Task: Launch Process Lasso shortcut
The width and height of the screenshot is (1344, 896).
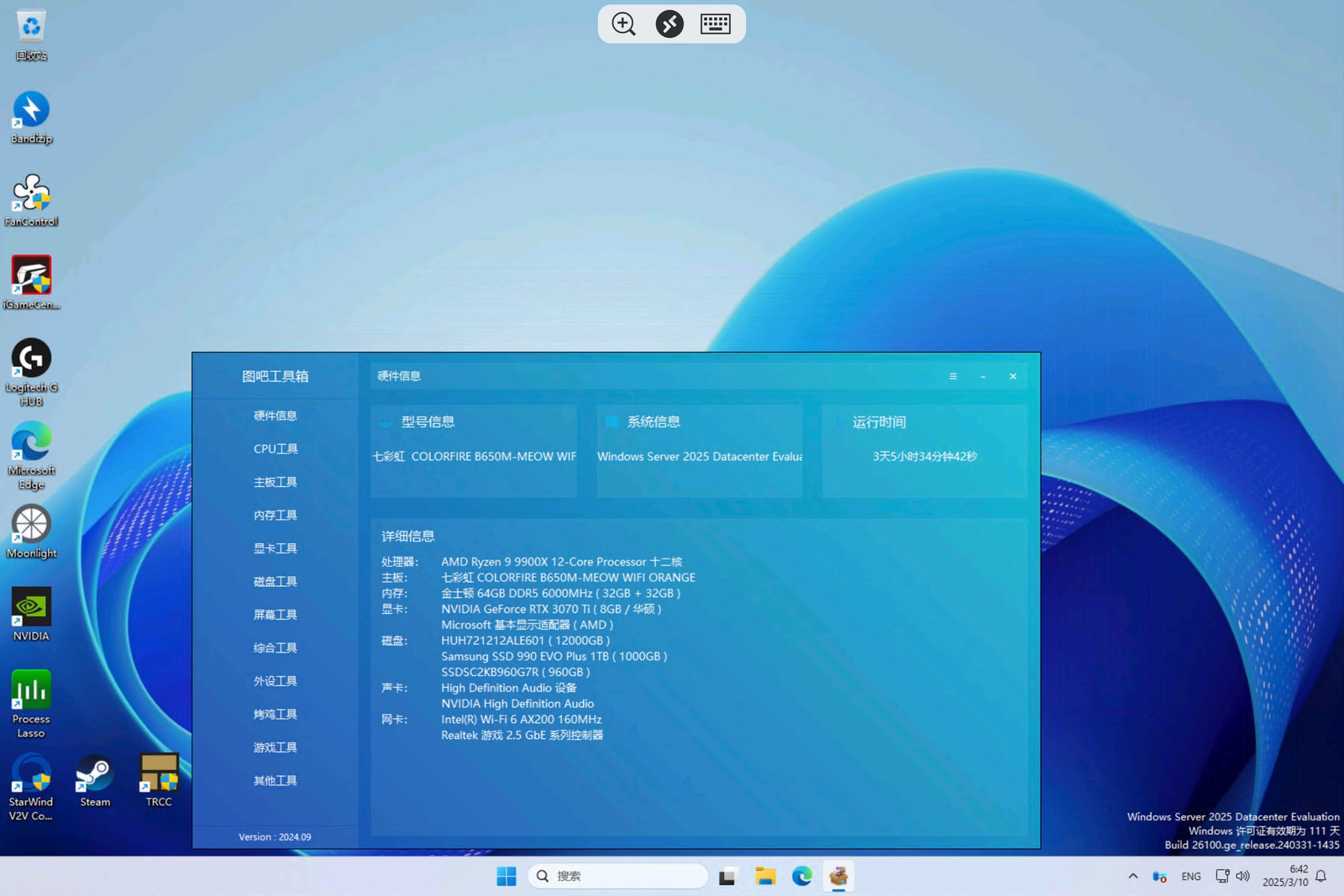Action: tap(31, 705)
